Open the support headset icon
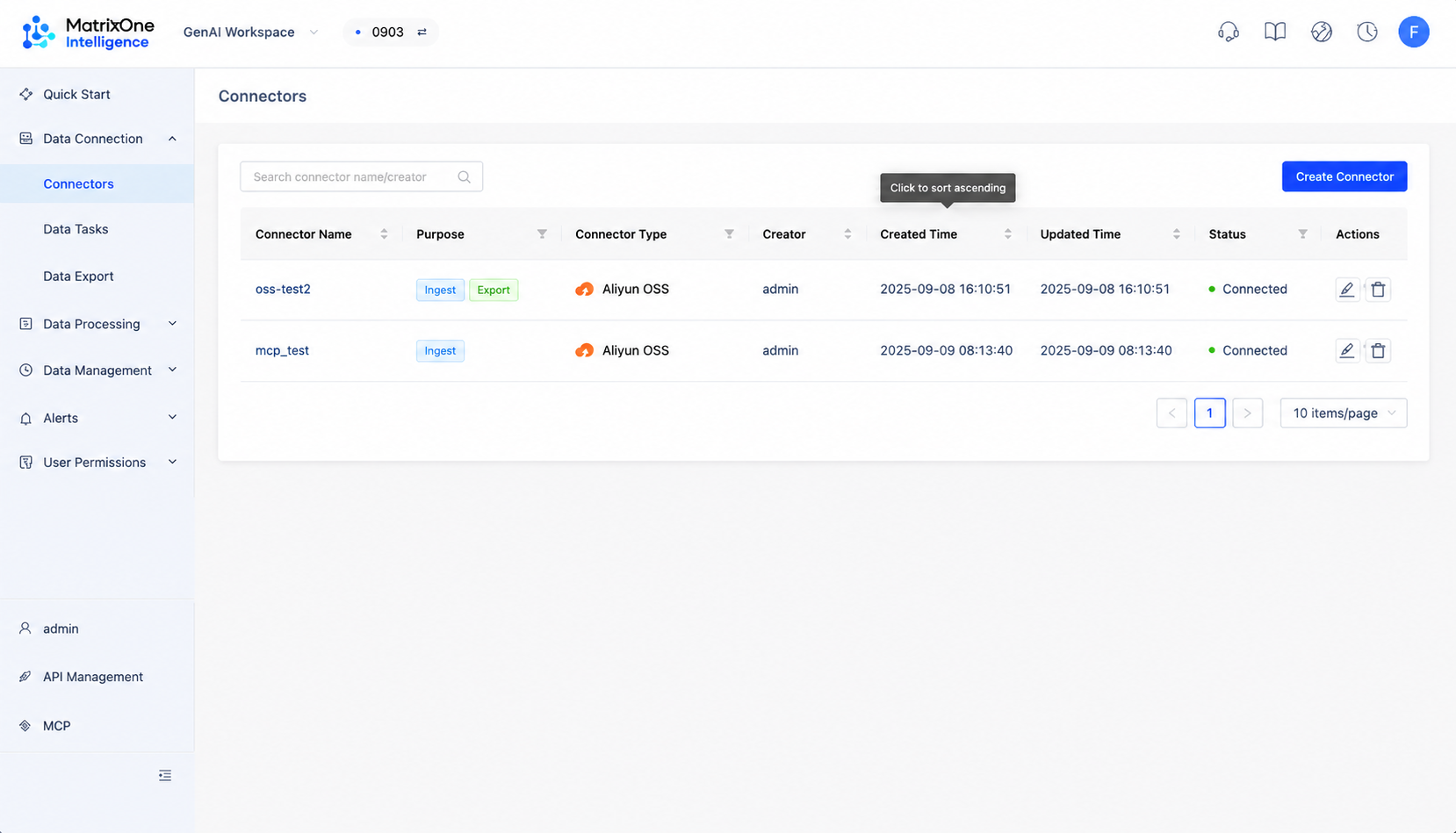 coord(1228,32)
